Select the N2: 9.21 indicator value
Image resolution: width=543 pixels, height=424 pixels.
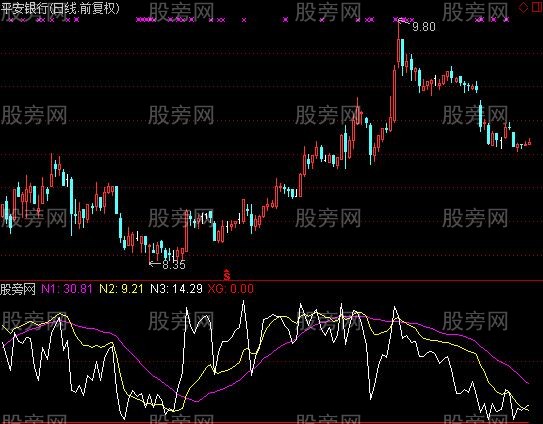121,289
